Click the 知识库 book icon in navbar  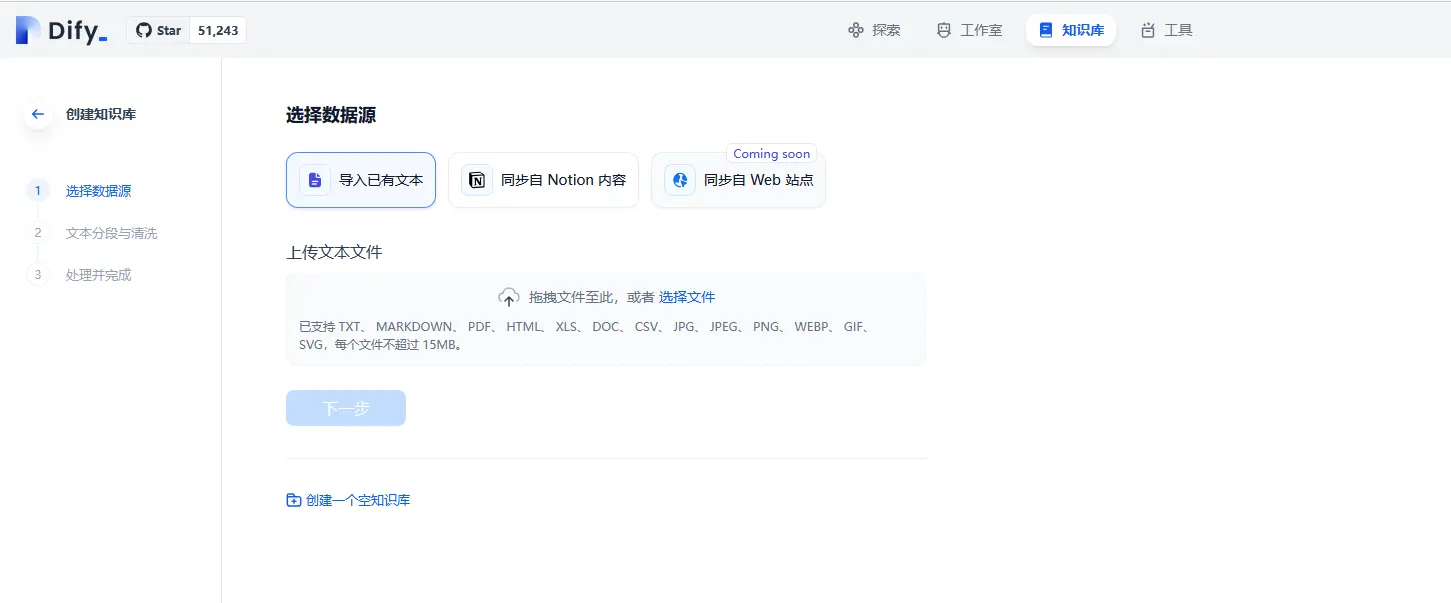(1046, 30)
